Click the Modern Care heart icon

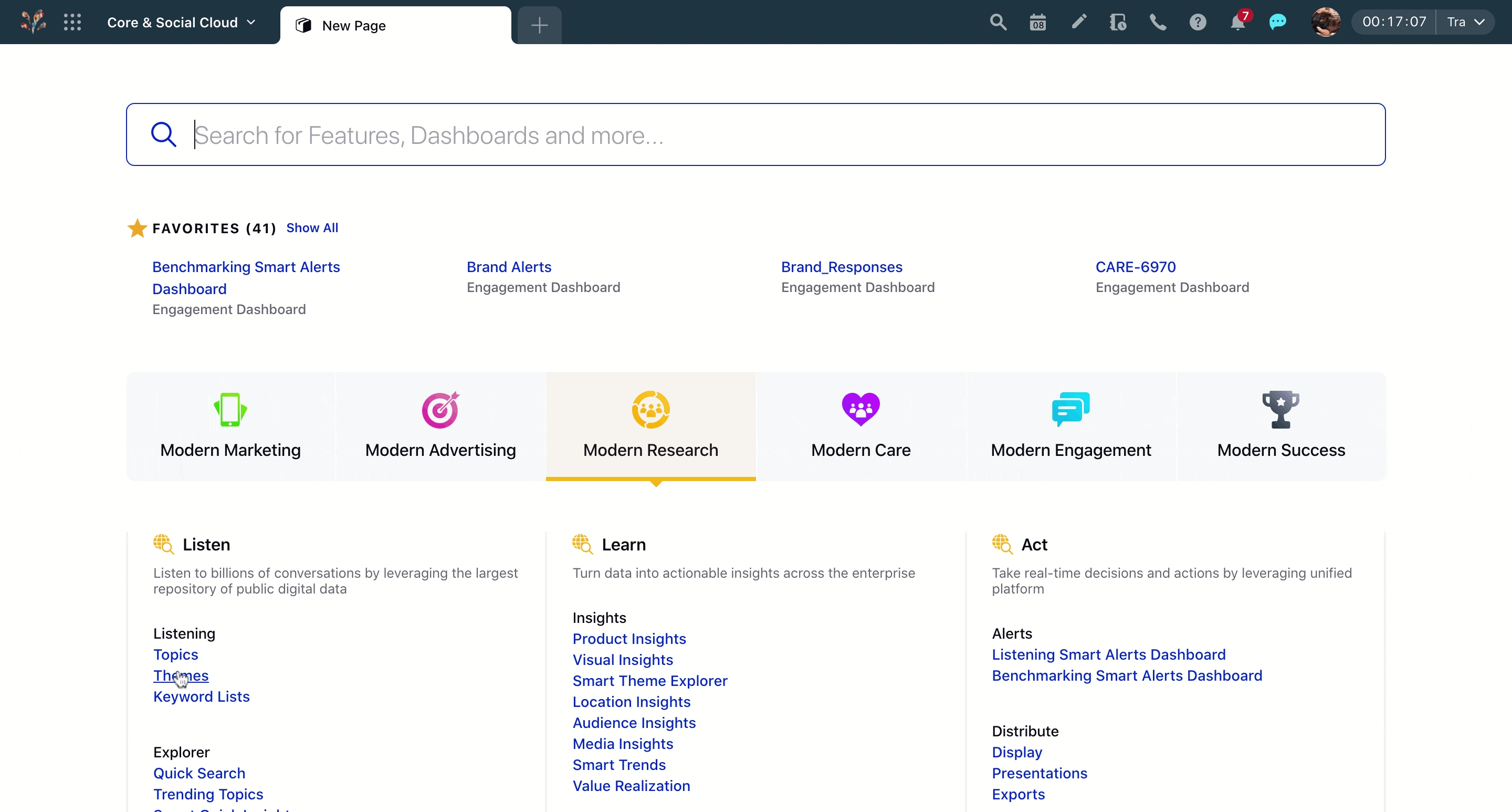coord(860,409)
